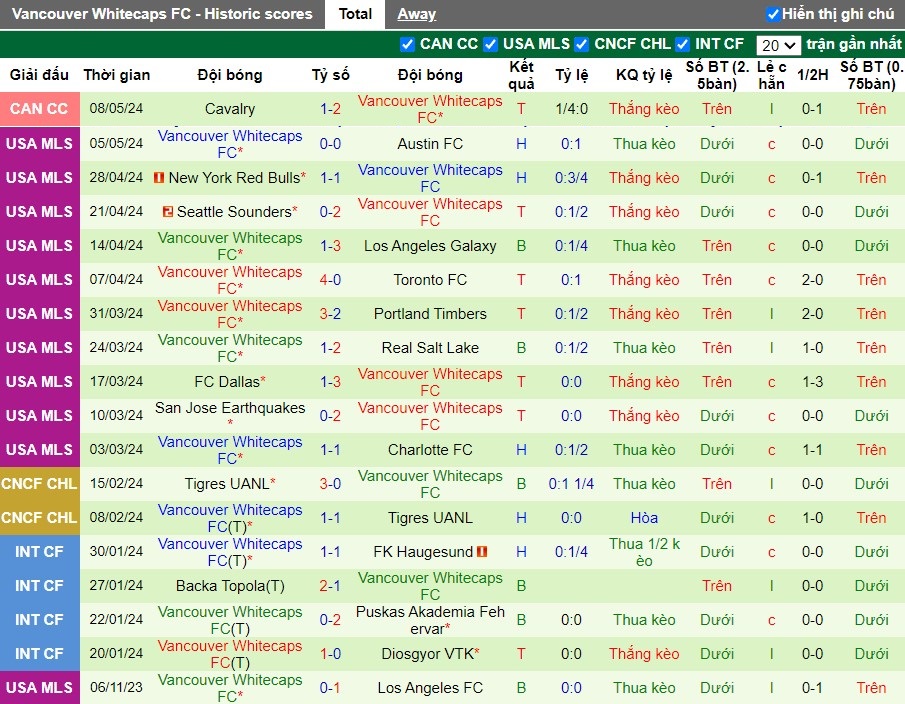The width and height of the screenshot is (905, 704).
Task: Click 'Thắng kèo' result in Diosgyor VTK row
Action: (644, 654)
